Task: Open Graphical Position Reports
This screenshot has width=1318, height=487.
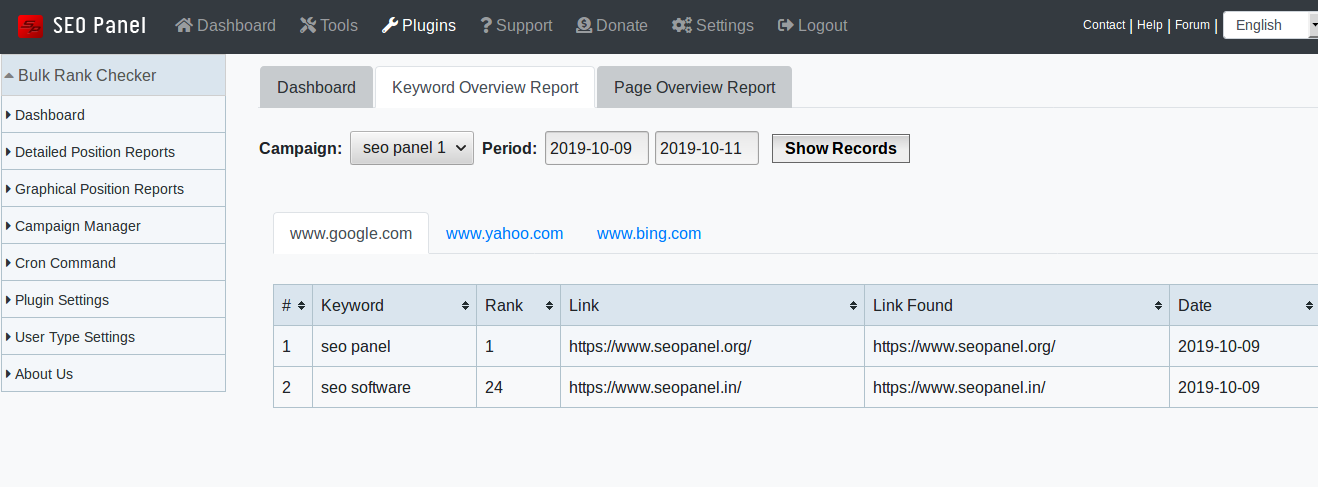Action: [113, 189]
